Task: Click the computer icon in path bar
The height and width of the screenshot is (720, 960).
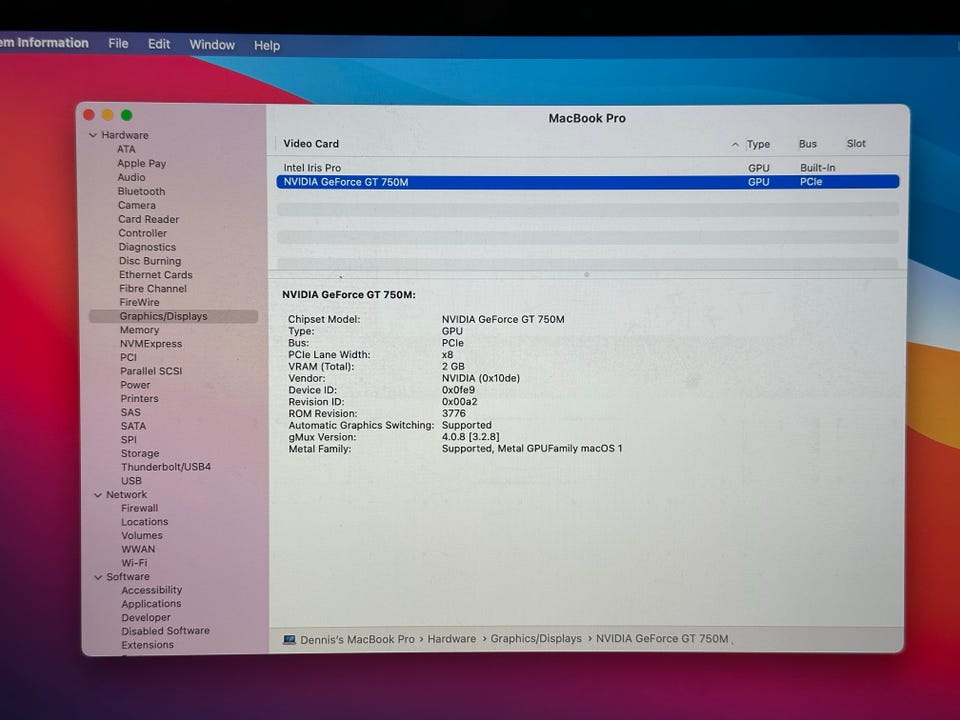Action: (x=289, y=640)
